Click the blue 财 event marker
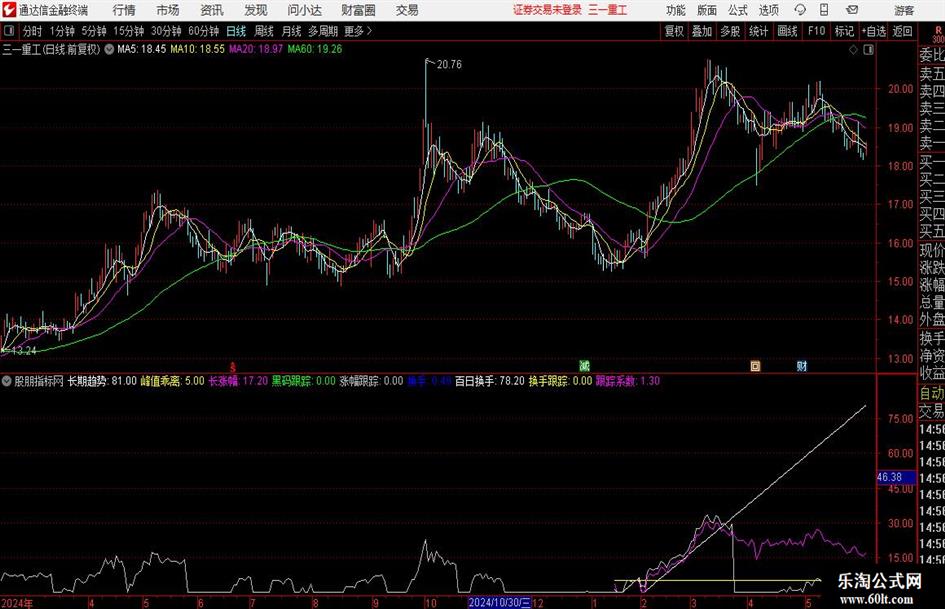Image resolution: width=945 pixels, height=609 pixels. click(x=802, y=365)
